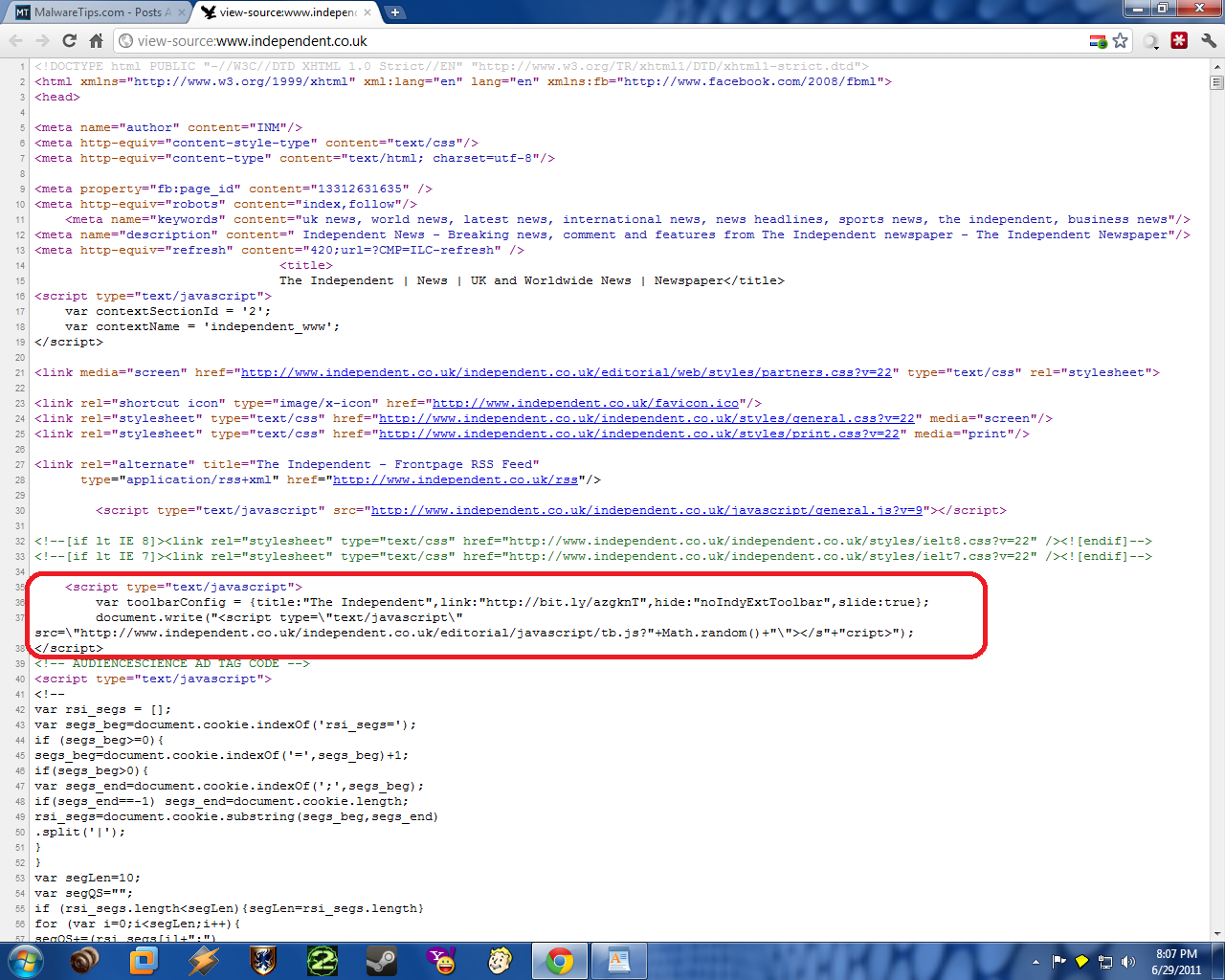Go back to the previous page

[16, 41]
